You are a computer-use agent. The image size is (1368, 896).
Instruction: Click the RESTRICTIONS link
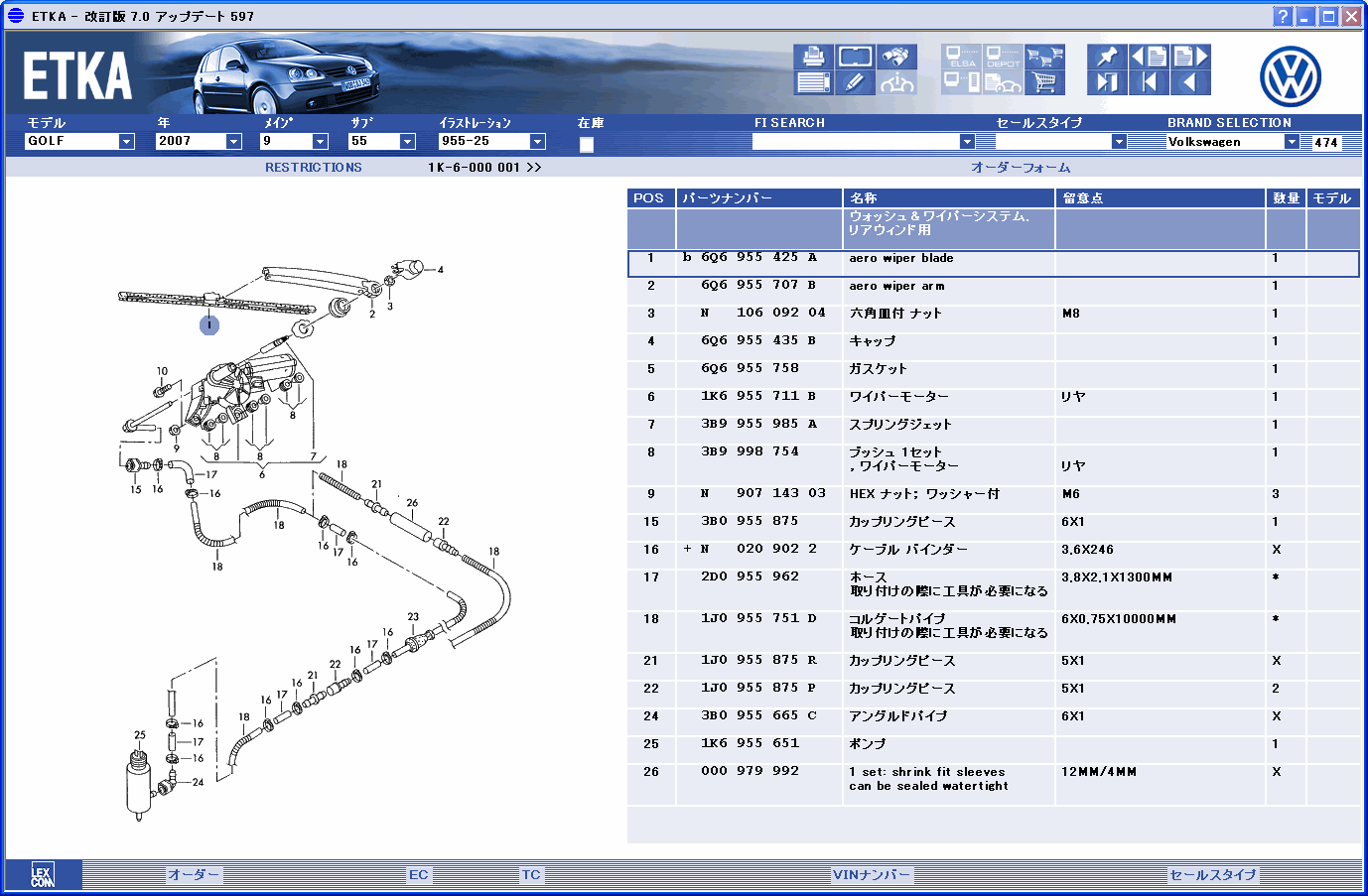(314, 168)
